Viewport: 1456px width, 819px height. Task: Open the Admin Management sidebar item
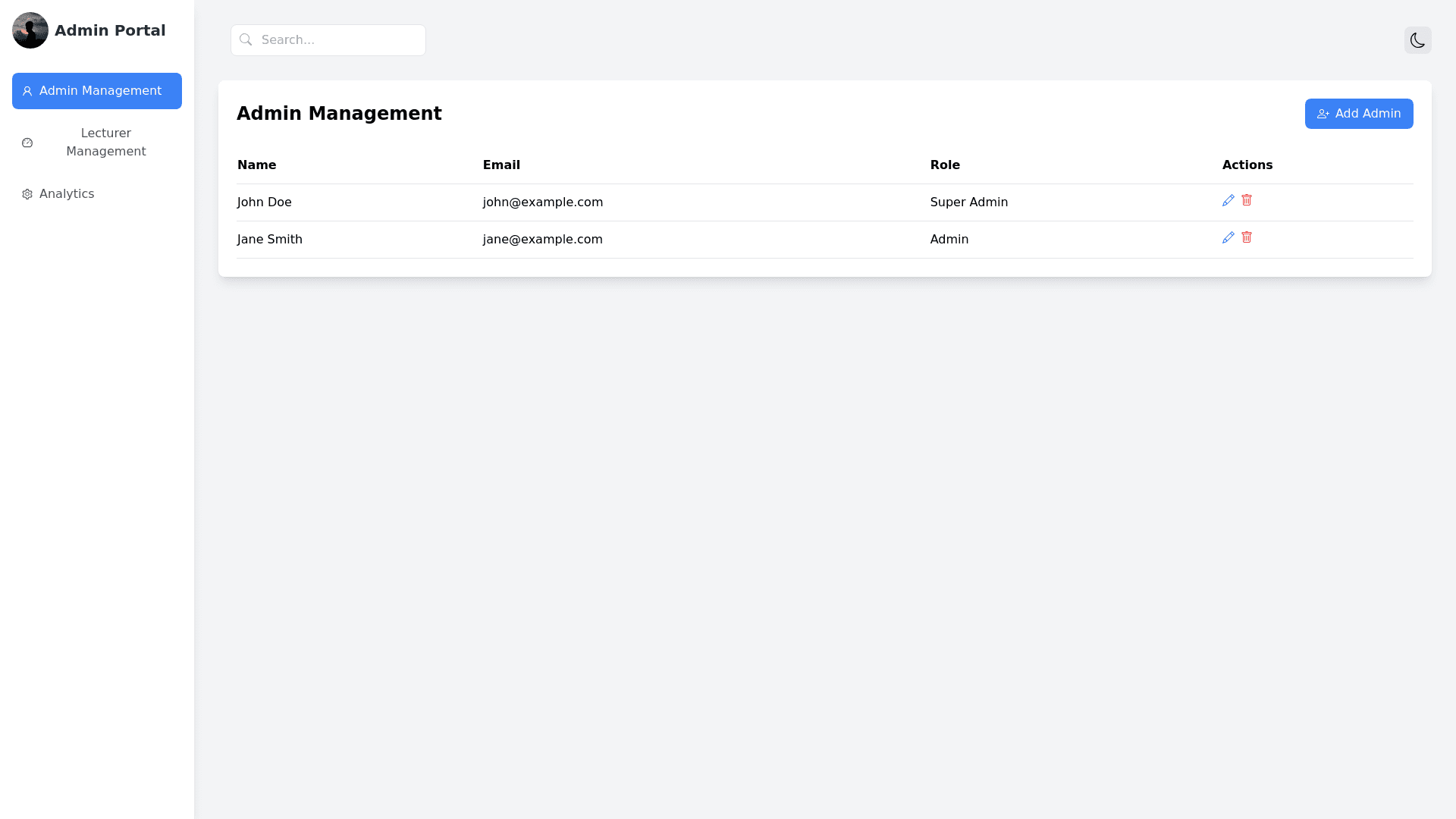(97, 91)
